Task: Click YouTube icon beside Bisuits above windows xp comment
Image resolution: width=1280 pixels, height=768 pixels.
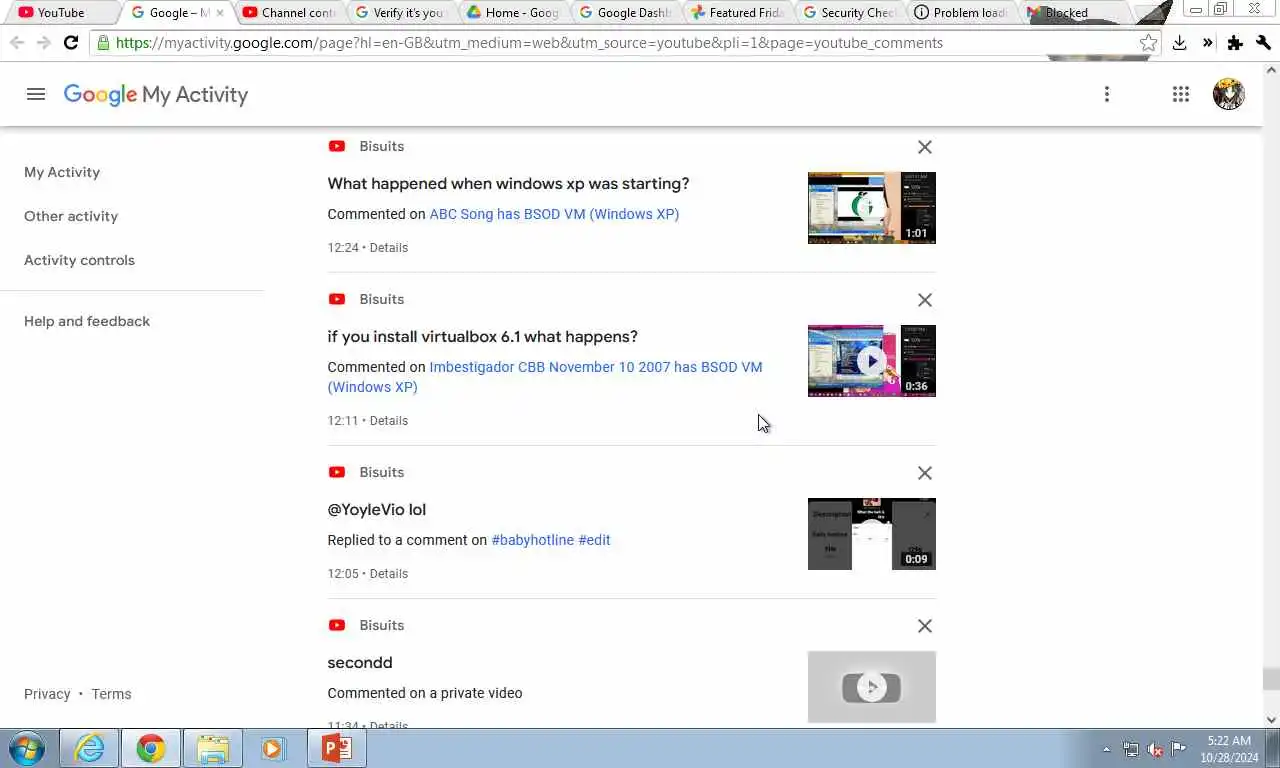Action: point(337,146)
